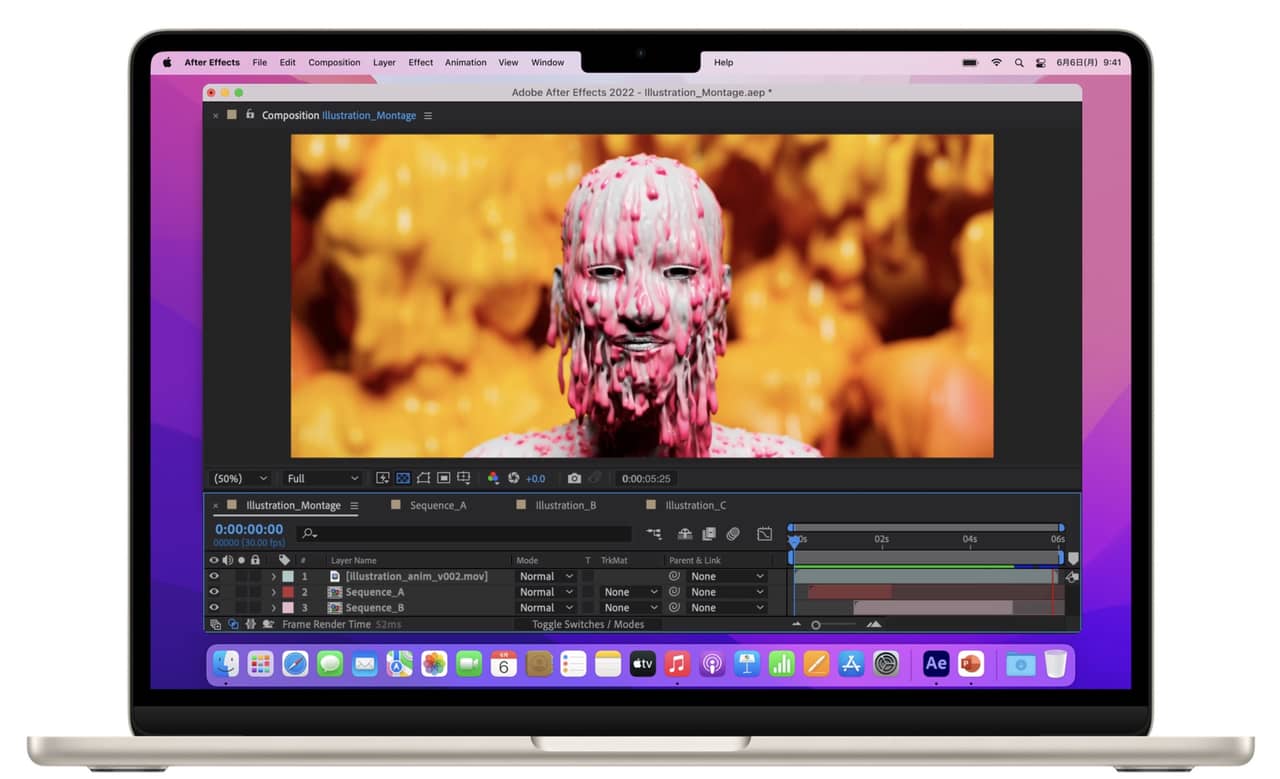
Task: Open the Full resolution dropdown
Action: [322, 479]
